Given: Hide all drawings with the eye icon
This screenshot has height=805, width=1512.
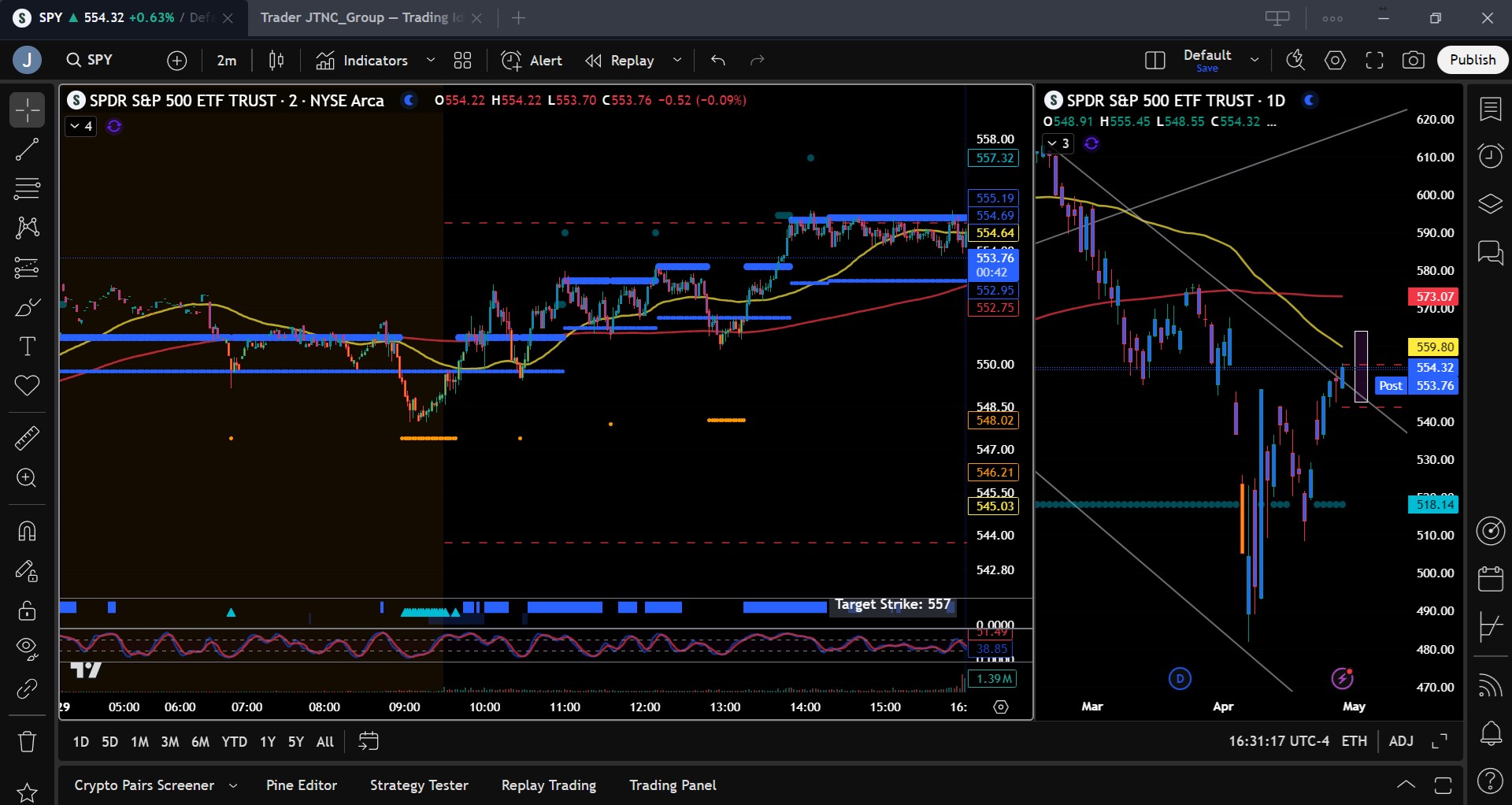Looking at the screenshot, I should 27,648.
